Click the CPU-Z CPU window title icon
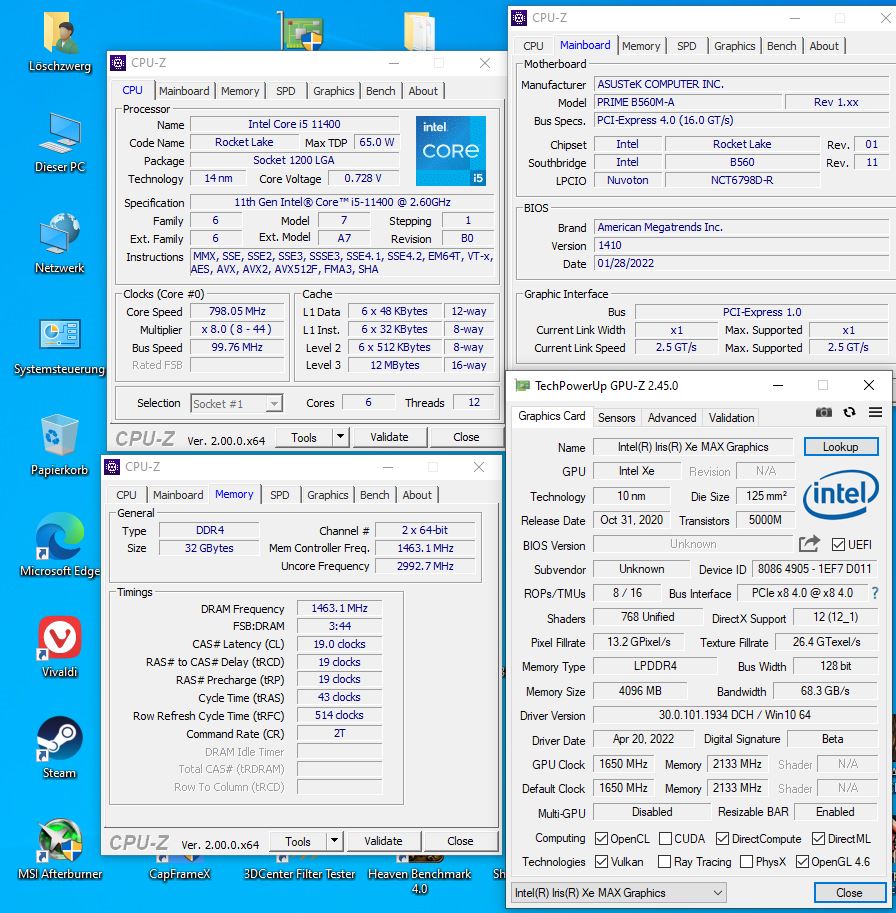Viewport: 896px width, 913px height. pyautogui.click(x=118, y=63)
